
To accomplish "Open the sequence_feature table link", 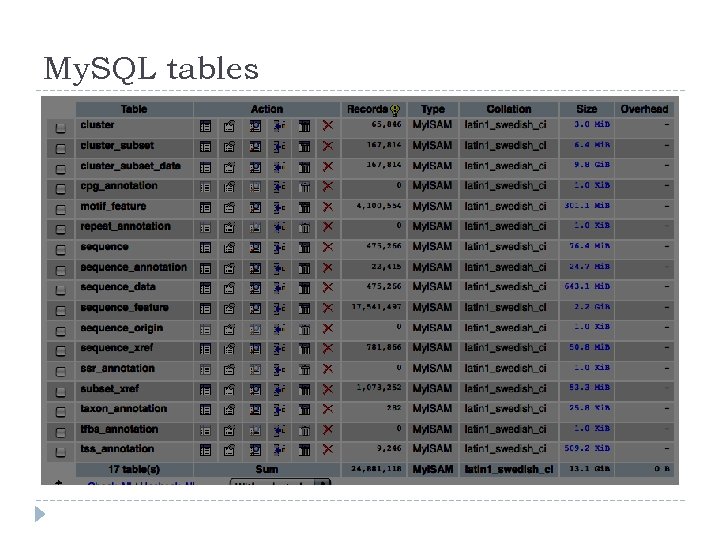I will (124, 307).
